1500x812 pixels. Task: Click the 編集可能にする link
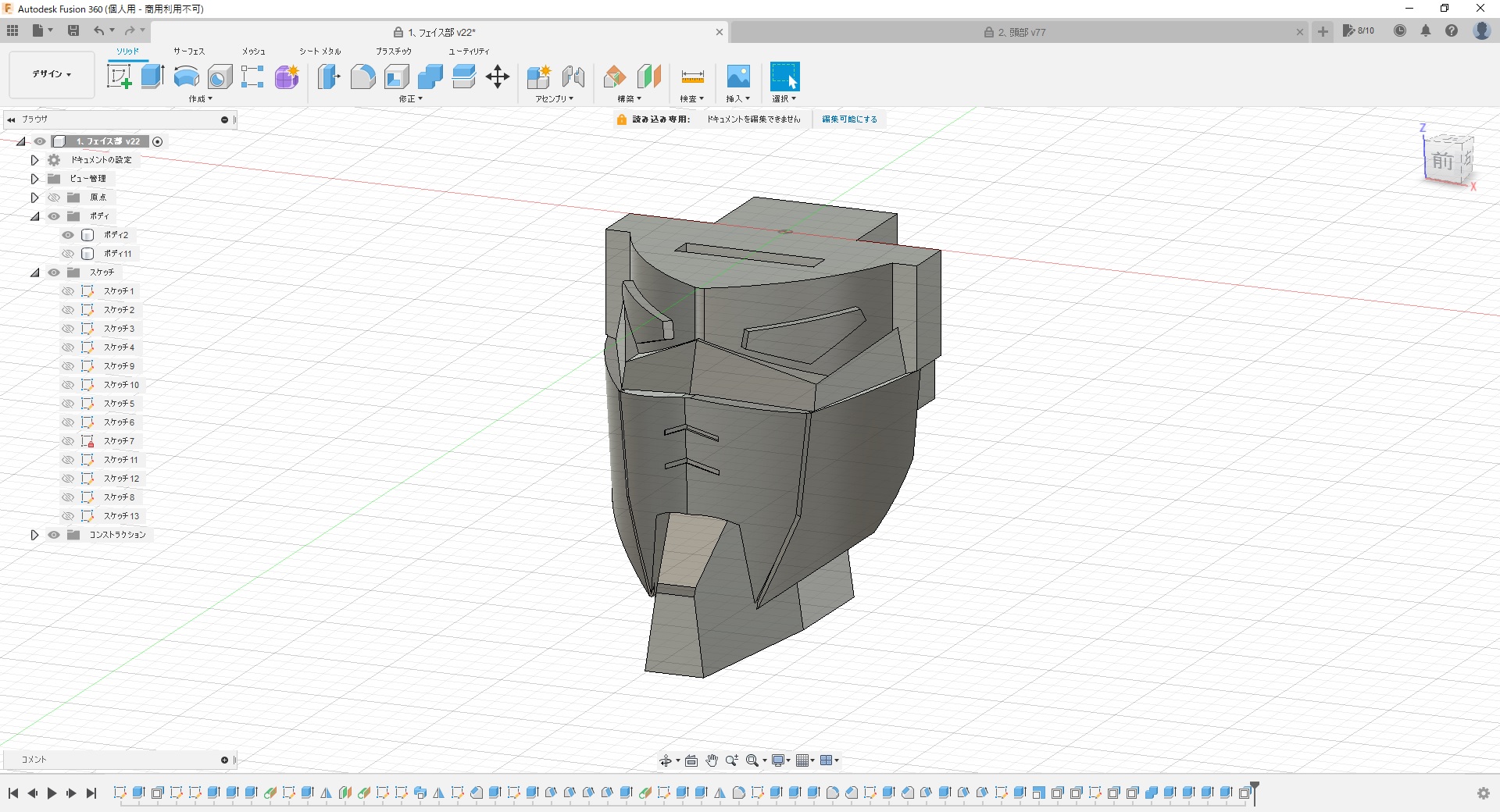tap(849, 119)
